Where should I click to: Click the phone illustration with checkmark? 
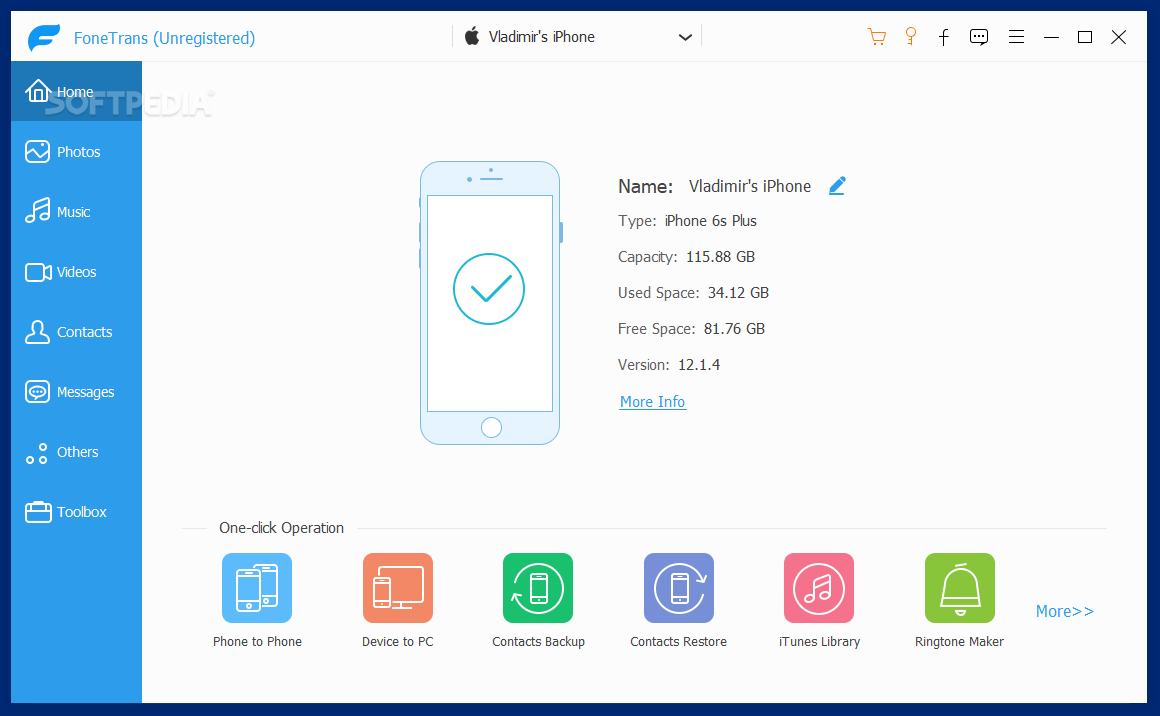point(490,303)
